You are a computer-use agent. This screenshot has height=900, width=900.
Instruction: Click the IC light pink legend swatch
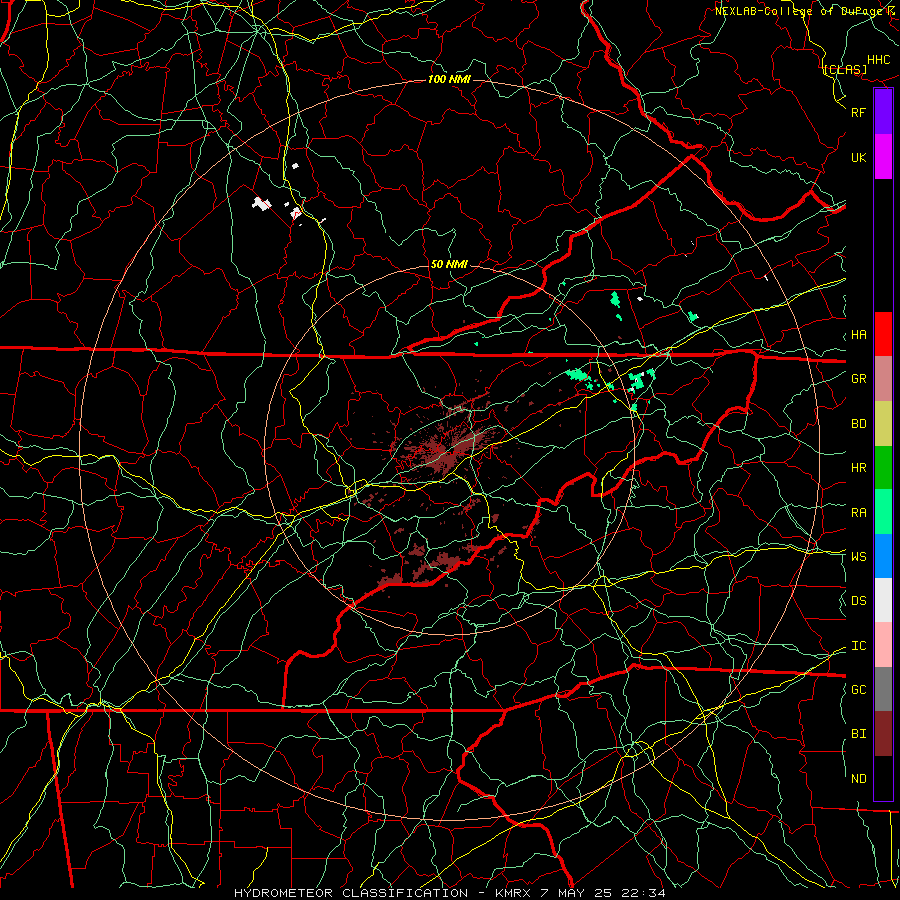point(883,645)
